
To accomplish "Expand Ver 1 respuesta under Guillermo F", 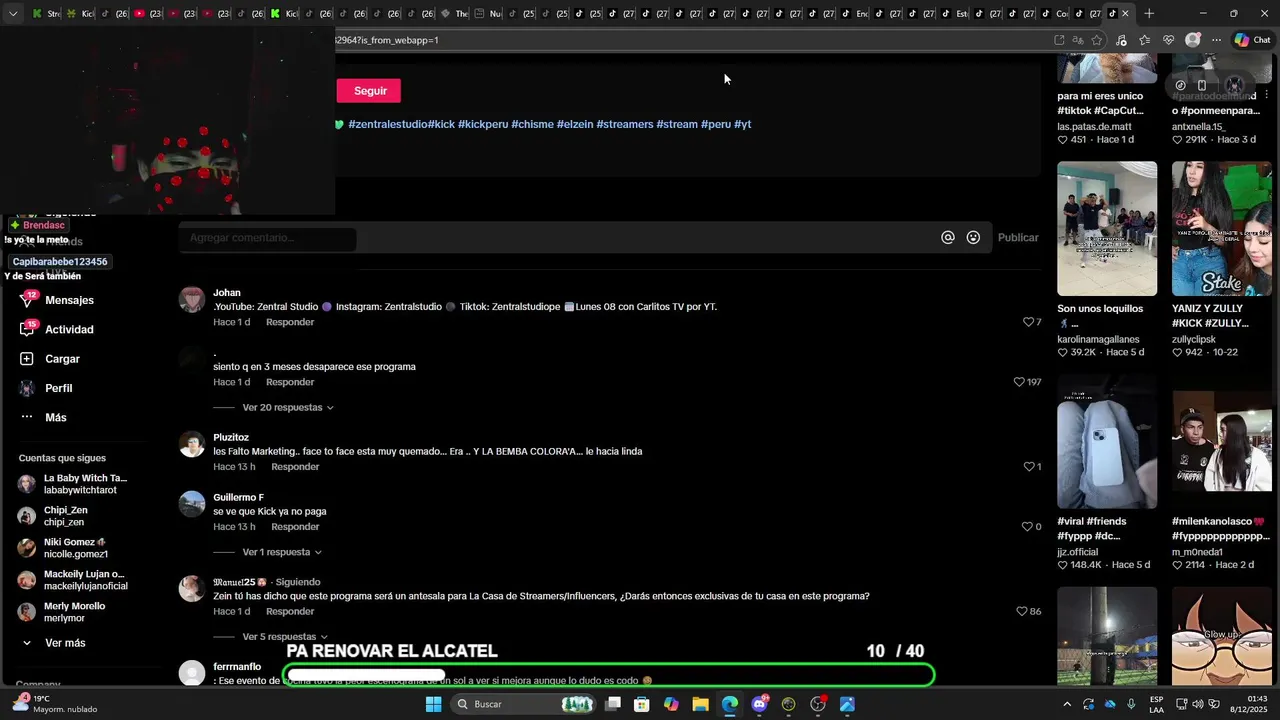I will [x=282, y=552].
